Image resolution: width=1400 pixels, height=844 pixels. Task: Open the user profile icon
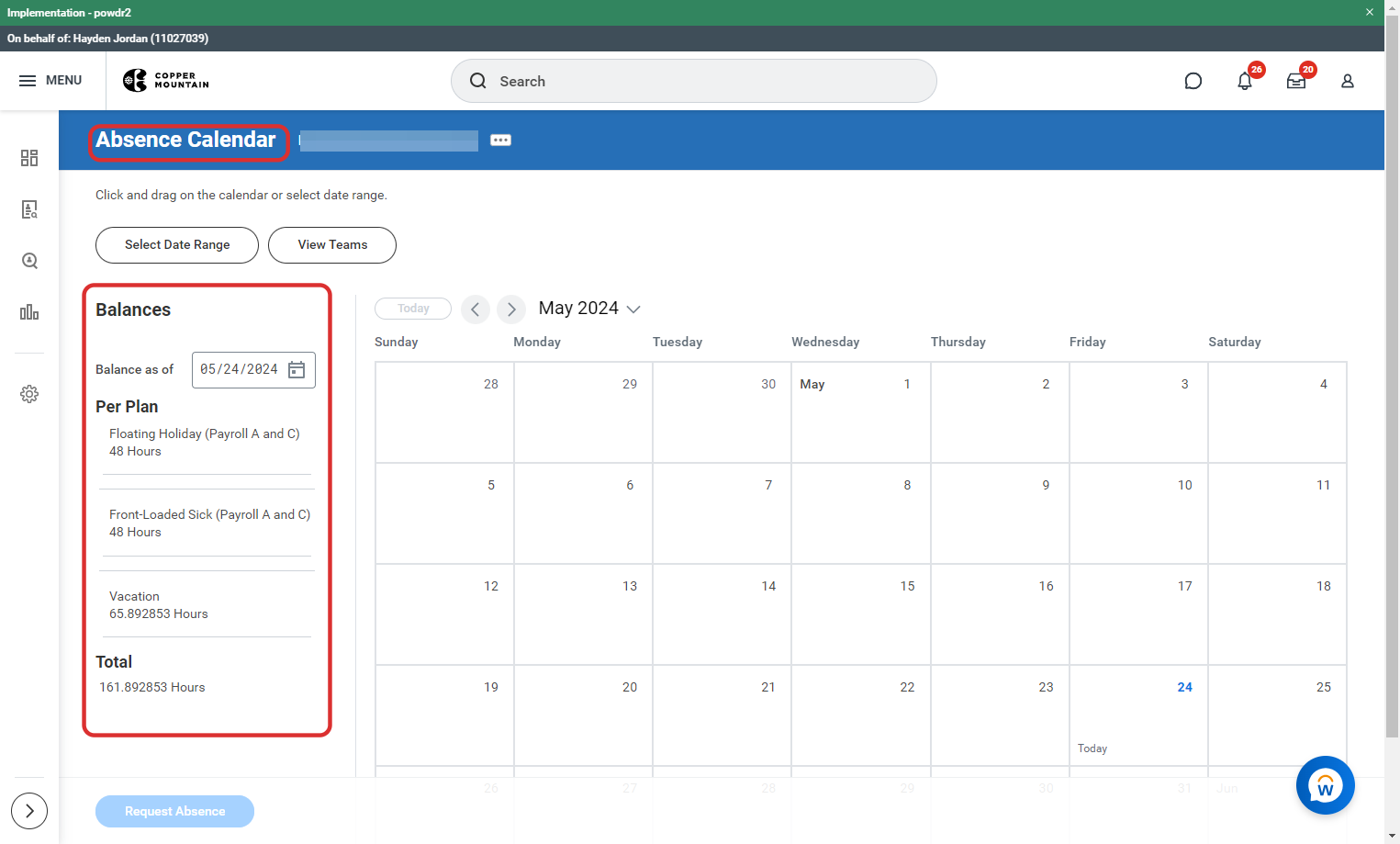[1348, 81]
